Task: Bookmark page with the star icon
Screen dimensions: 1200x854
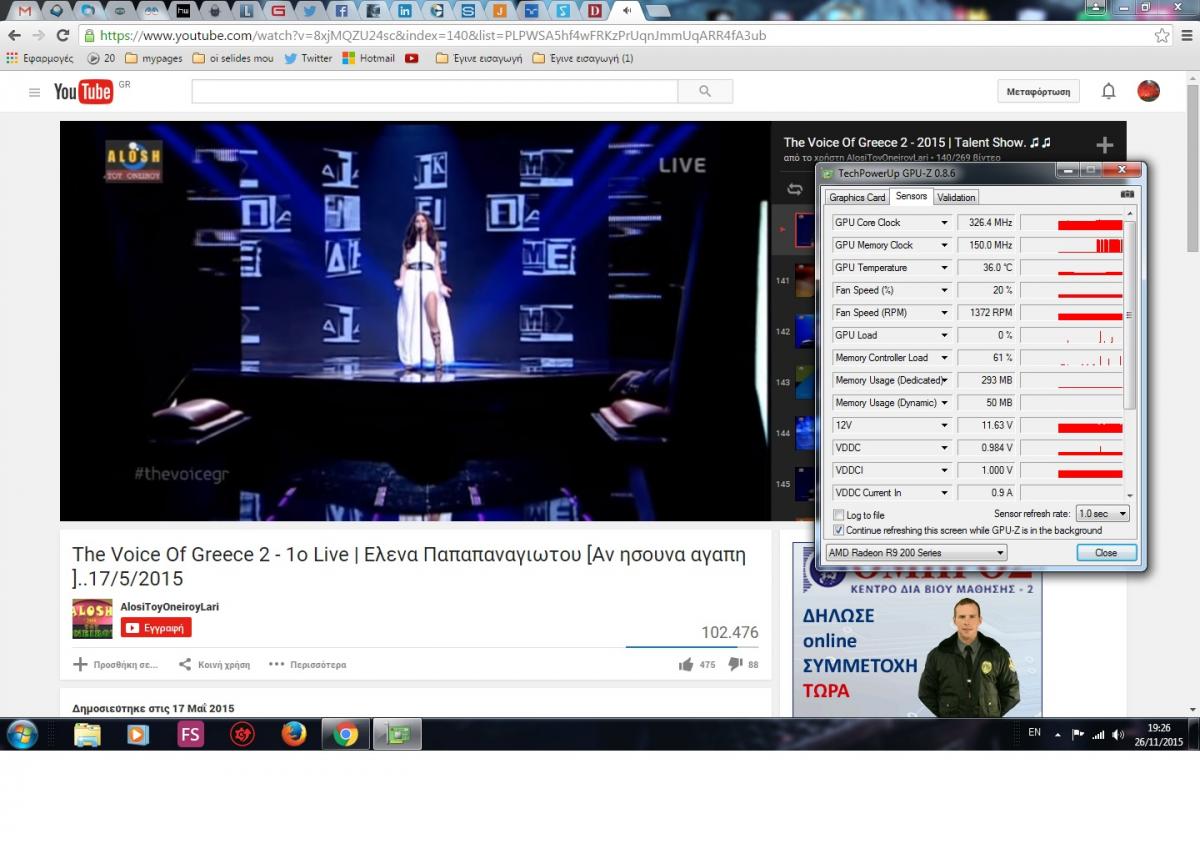Action: pos(1161,35)
